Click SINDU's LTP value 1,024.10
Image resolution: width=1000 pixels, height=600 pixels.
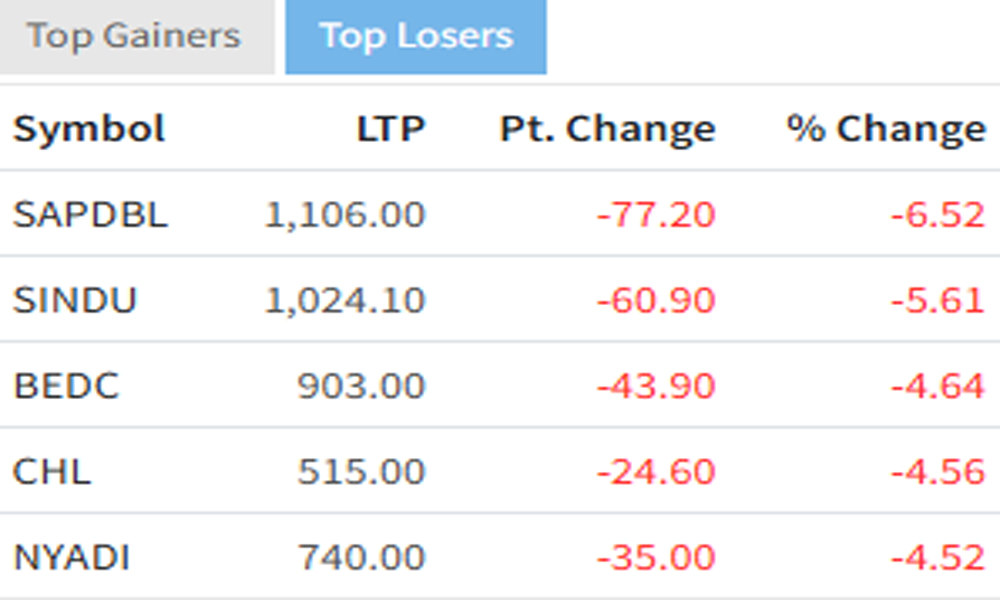[345, 300]
